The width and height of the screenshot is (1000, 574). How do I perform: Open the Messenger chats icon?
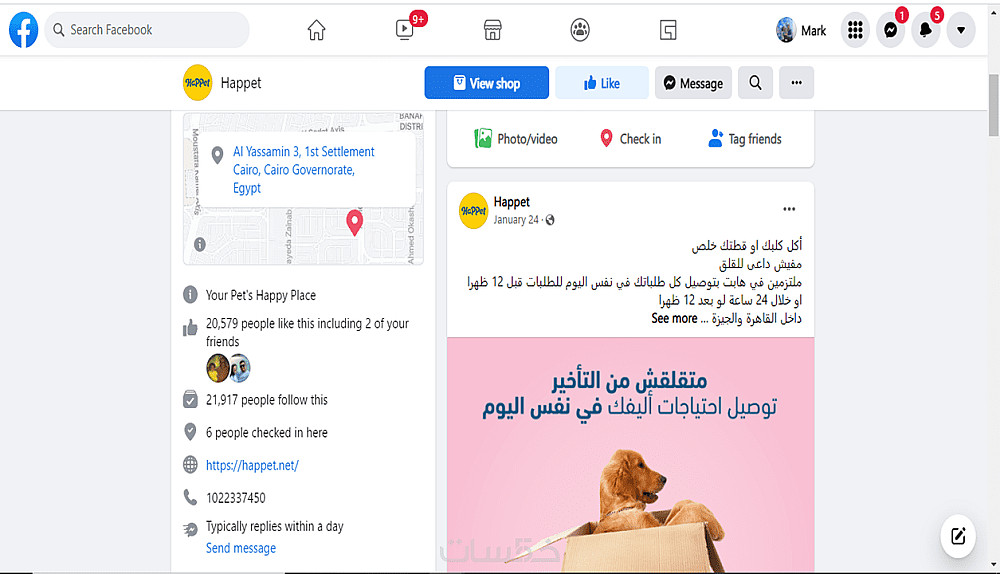[x=890, y=30]
